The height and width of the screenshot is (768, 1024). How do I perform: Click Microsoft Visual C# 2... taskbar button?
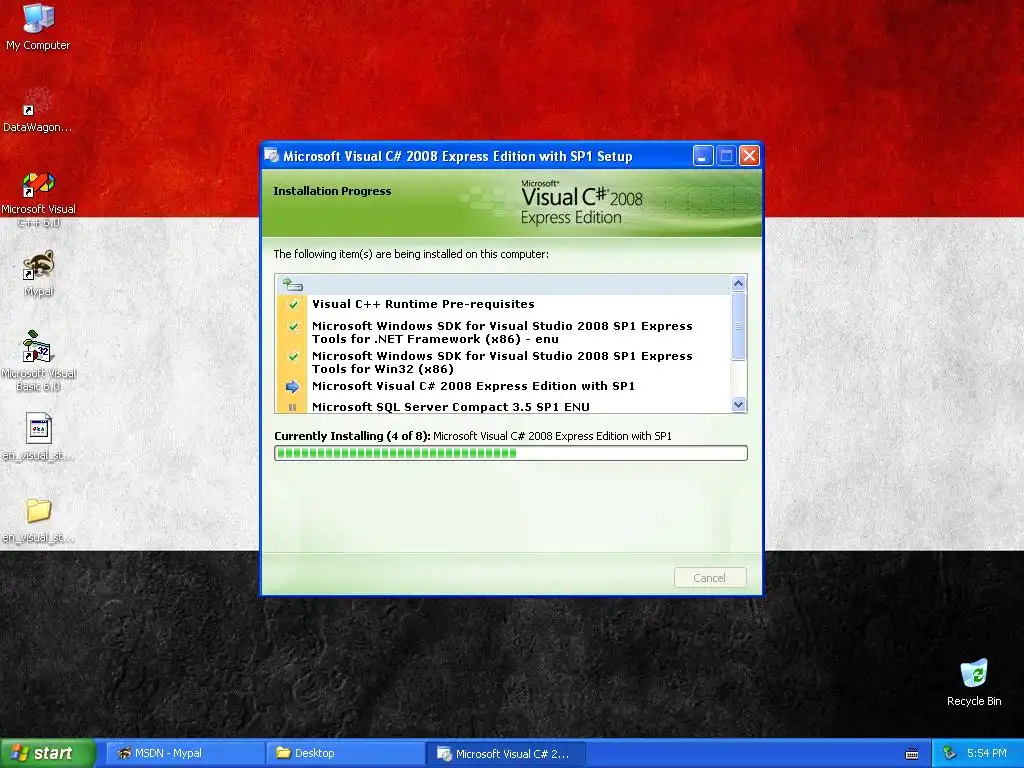click(x=505, y=753)
